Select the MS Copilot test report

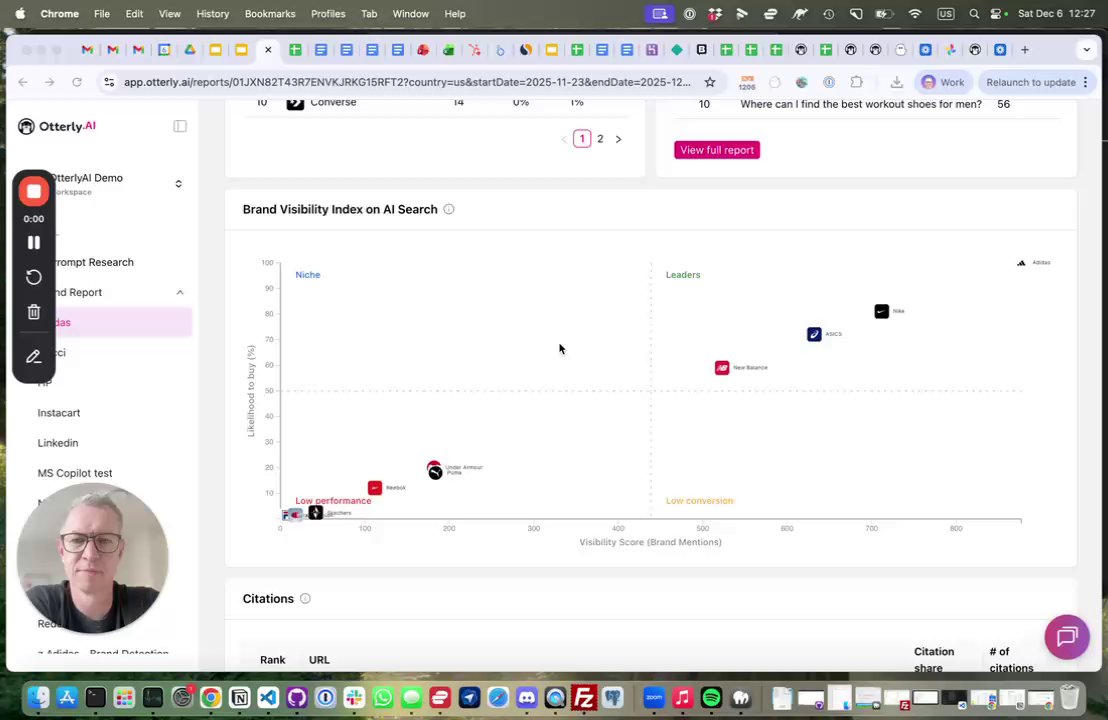[x=75, y=473]
